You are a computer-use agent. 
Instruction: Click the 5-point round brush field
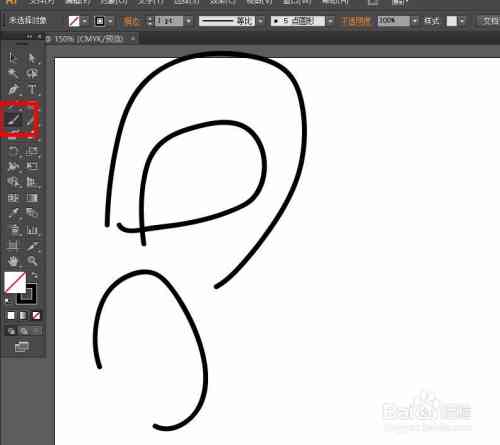(297, 21)
